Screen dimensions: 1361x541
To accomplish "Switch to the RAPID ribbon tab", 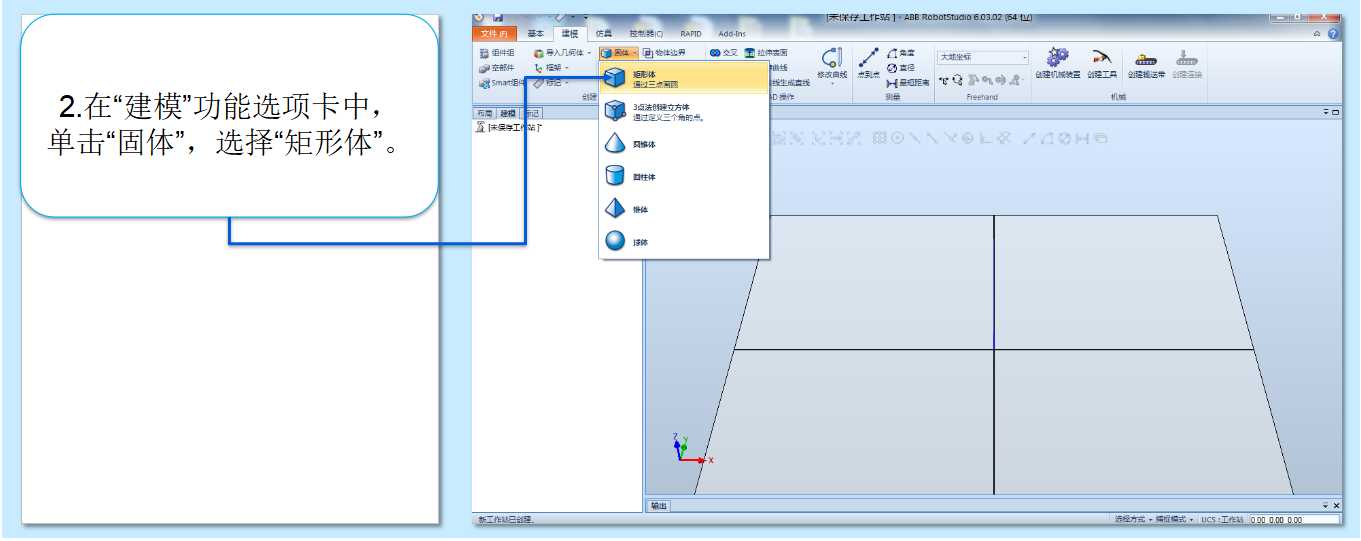I will [691, 34].
